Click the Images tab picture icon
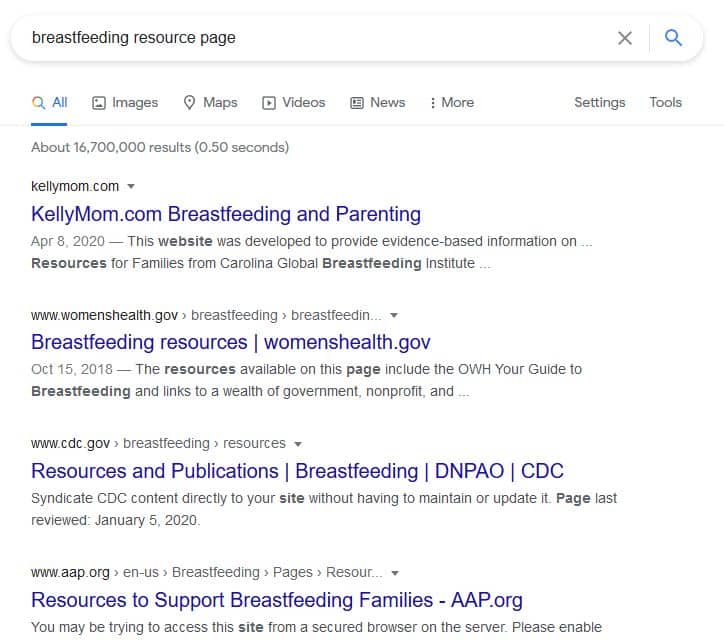 pos(99,102)
